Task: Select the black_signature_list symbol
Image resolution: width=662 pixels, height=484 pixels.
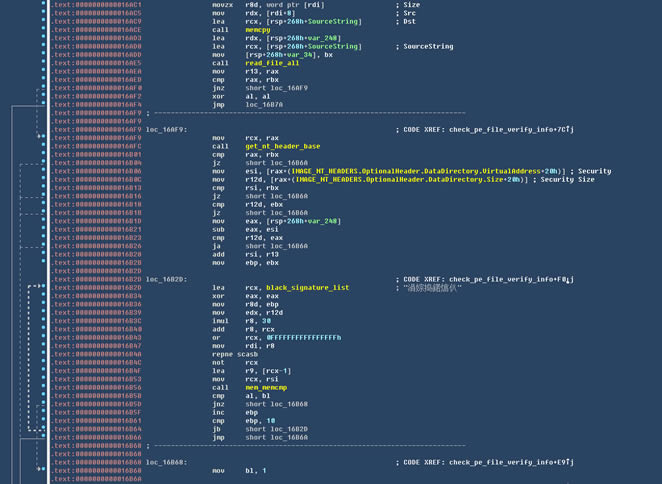Action: click(307, 288)
